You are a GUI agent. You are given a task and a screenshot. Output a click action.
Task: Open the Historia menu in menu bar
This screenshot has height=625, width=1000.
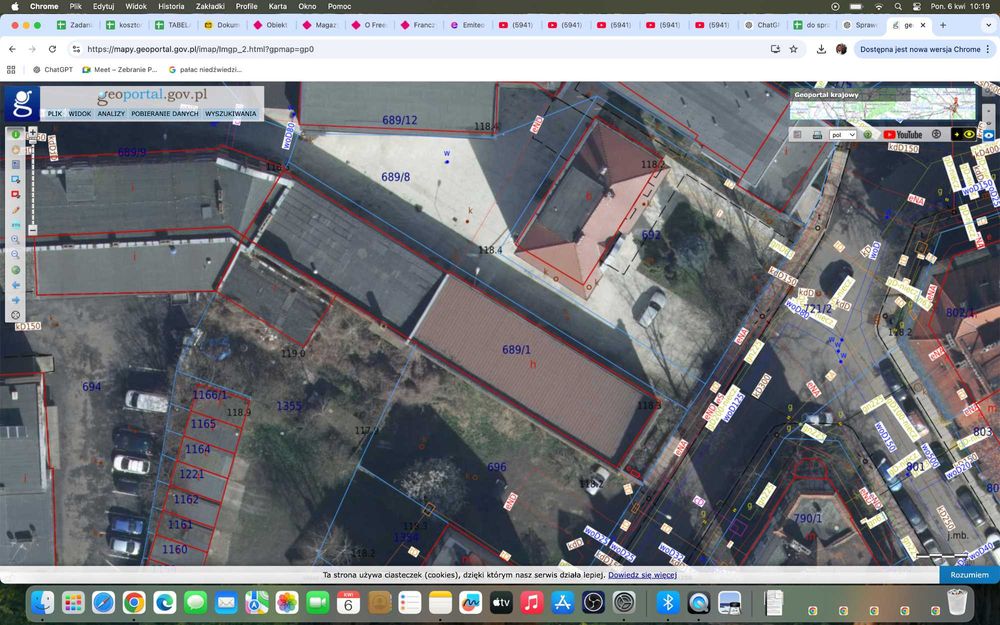[171, 6]
